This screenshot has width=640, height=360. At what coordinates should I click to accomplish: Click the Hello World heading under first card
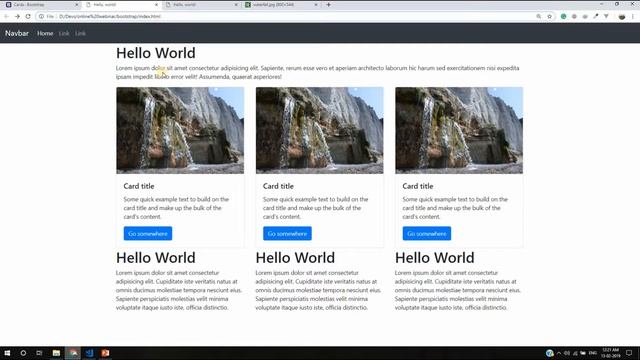[156, 258]
